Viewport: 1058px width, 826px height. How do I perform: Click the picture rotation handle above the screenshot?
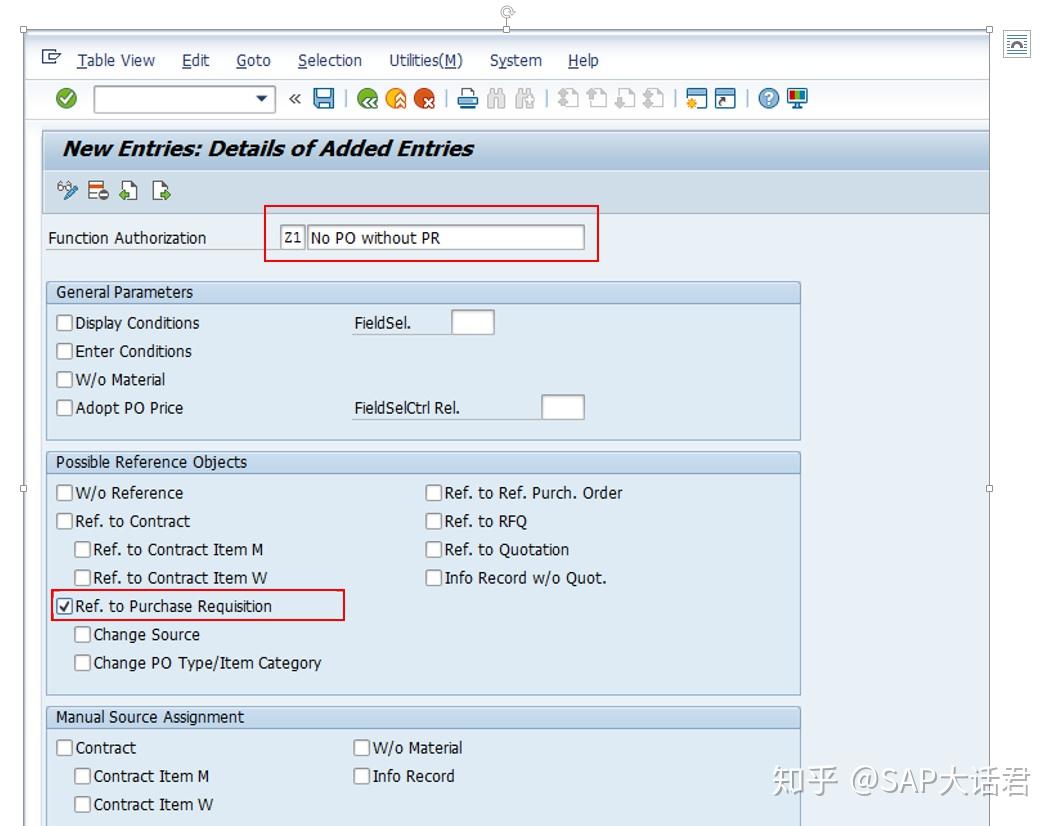coord(507,12)
